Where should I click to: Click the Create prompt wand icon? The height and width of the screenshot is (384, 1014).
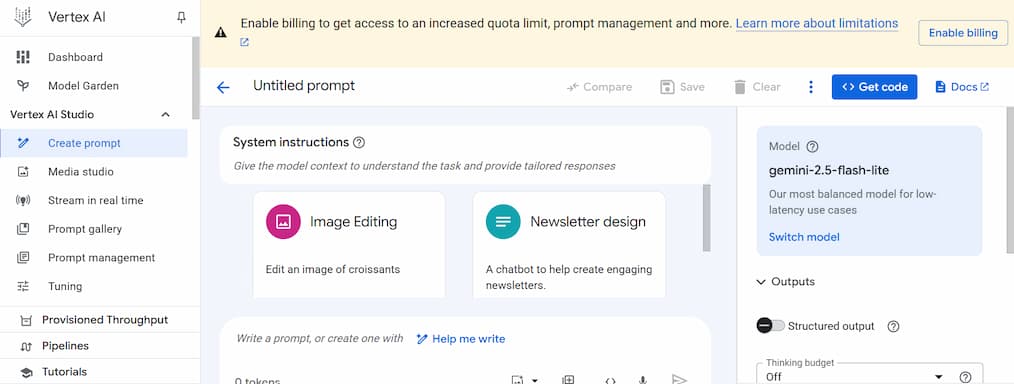pos(23,143)
